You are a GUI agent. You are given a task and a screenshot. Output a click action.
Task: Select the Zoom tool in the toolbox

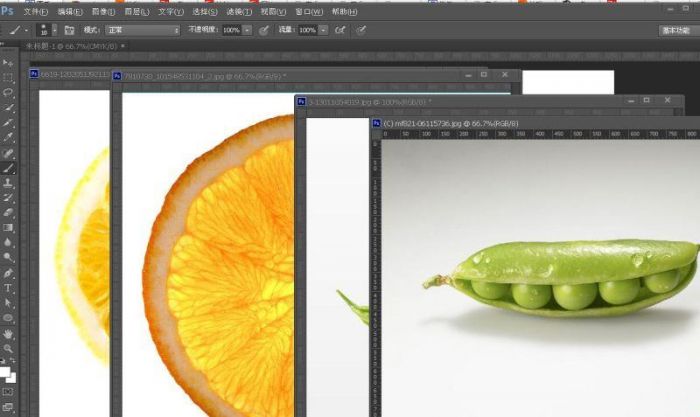pos(9,348)
